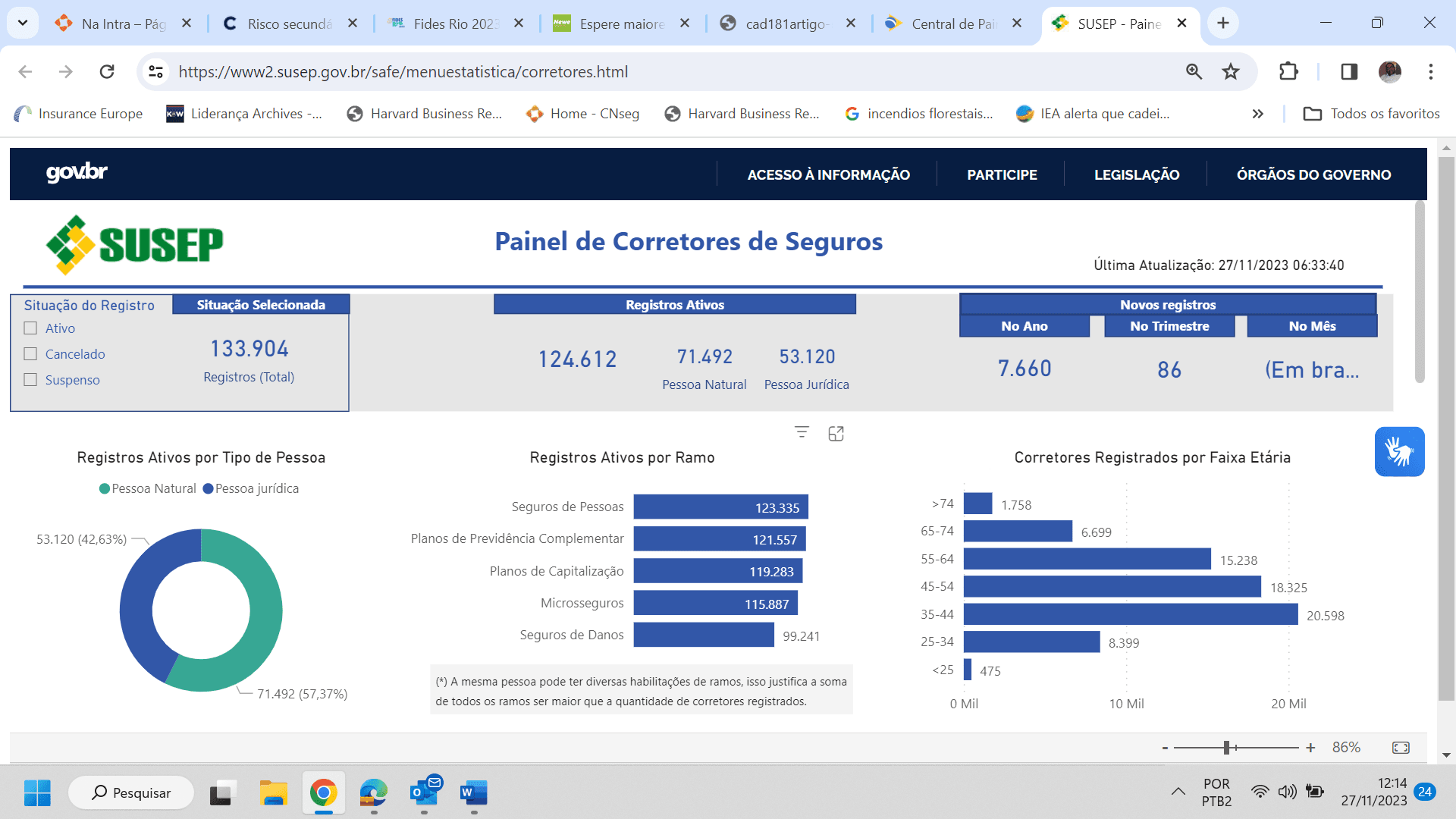The image size is (1456, 819).
Task: Adjust the report zoom slider handle
Action: [1226, 748]
